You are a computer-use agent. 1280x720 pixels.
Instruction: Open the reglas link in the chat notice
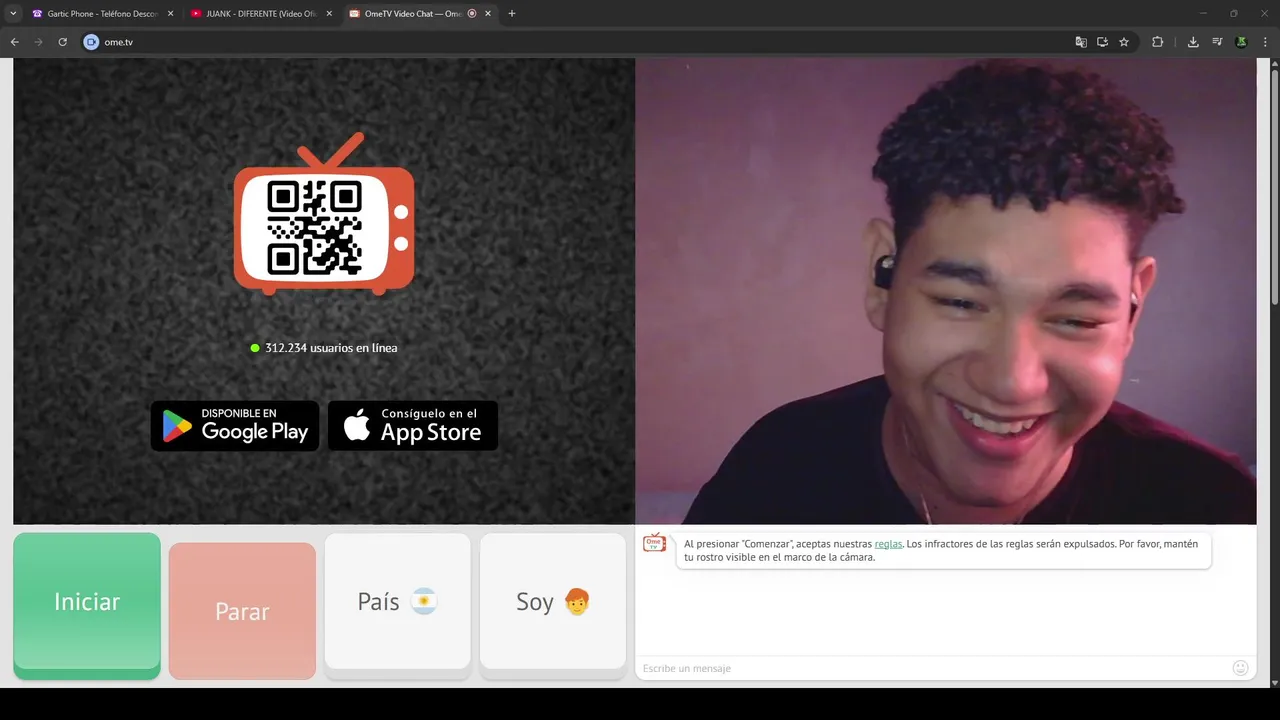click(888, 544)
